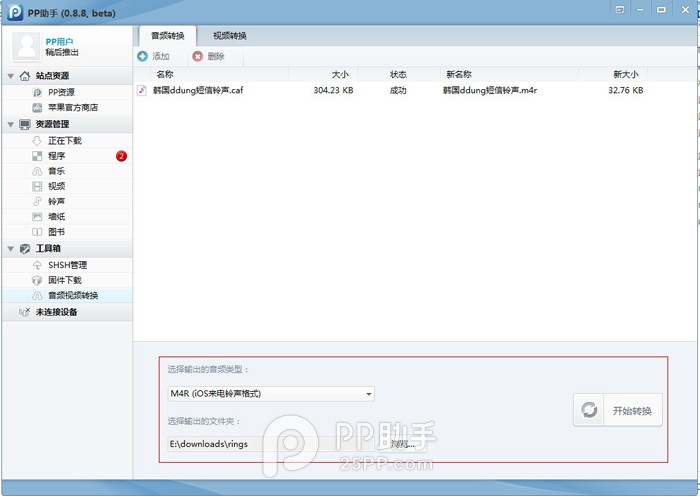Screen dimensions: 700x496
Task: Switch to the 音频转换 tab
Action: pyautogui.click(x=167, y=36)
